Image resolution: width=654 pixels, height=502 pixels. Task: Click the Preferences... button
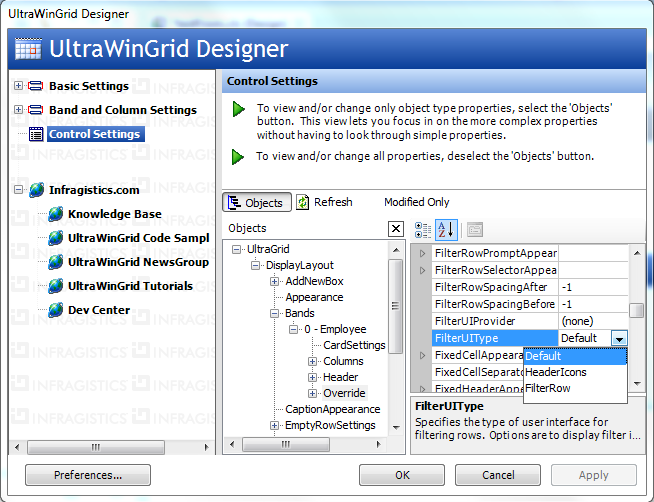tap(88, 475)
